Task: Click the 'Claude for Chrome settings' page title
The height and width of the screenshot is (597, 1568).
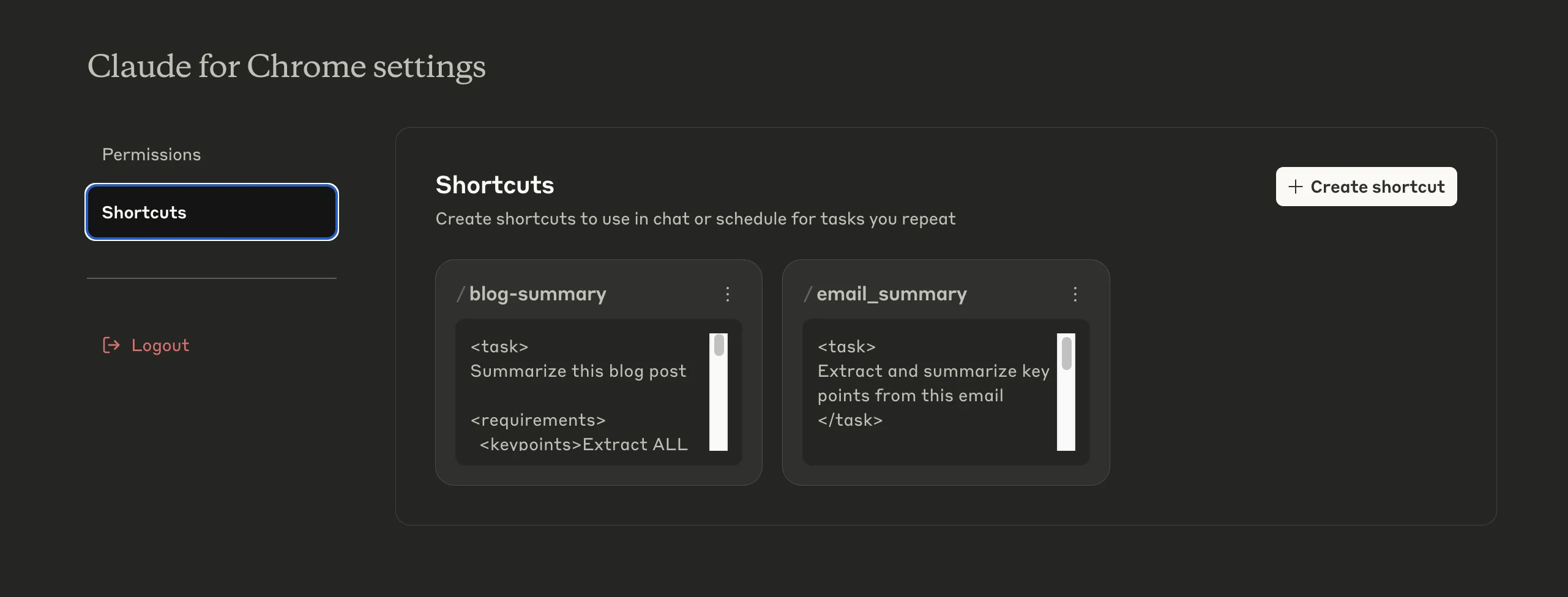Action: tap(286, 66)
